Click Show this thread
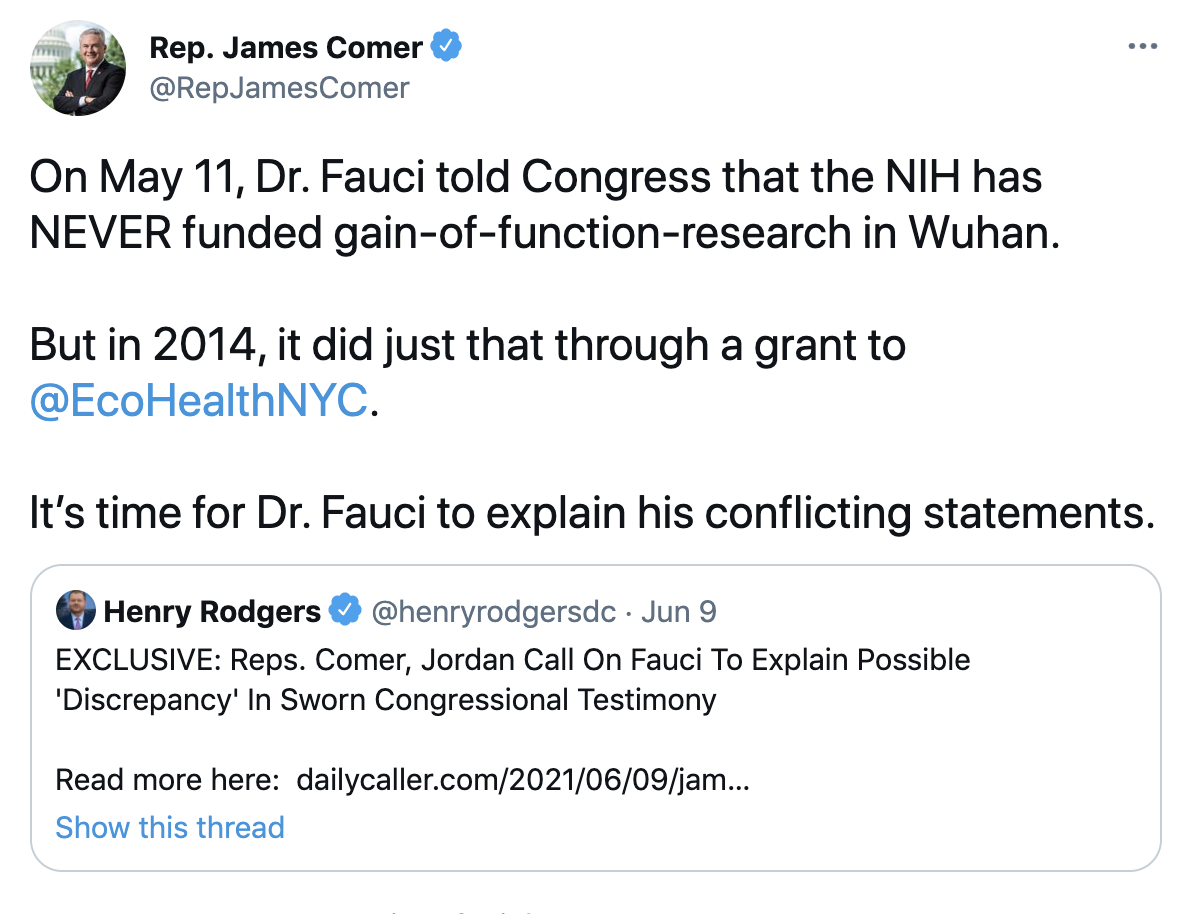This screenshot has height=914, width=1192. pos(170,827)
